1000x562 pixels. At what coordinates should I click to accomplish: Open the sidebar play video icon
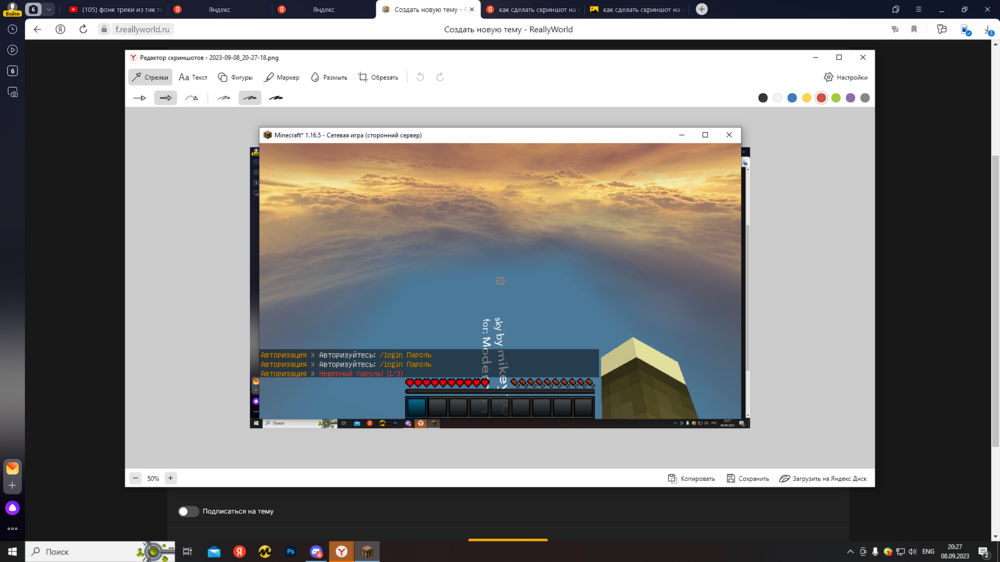12,50
